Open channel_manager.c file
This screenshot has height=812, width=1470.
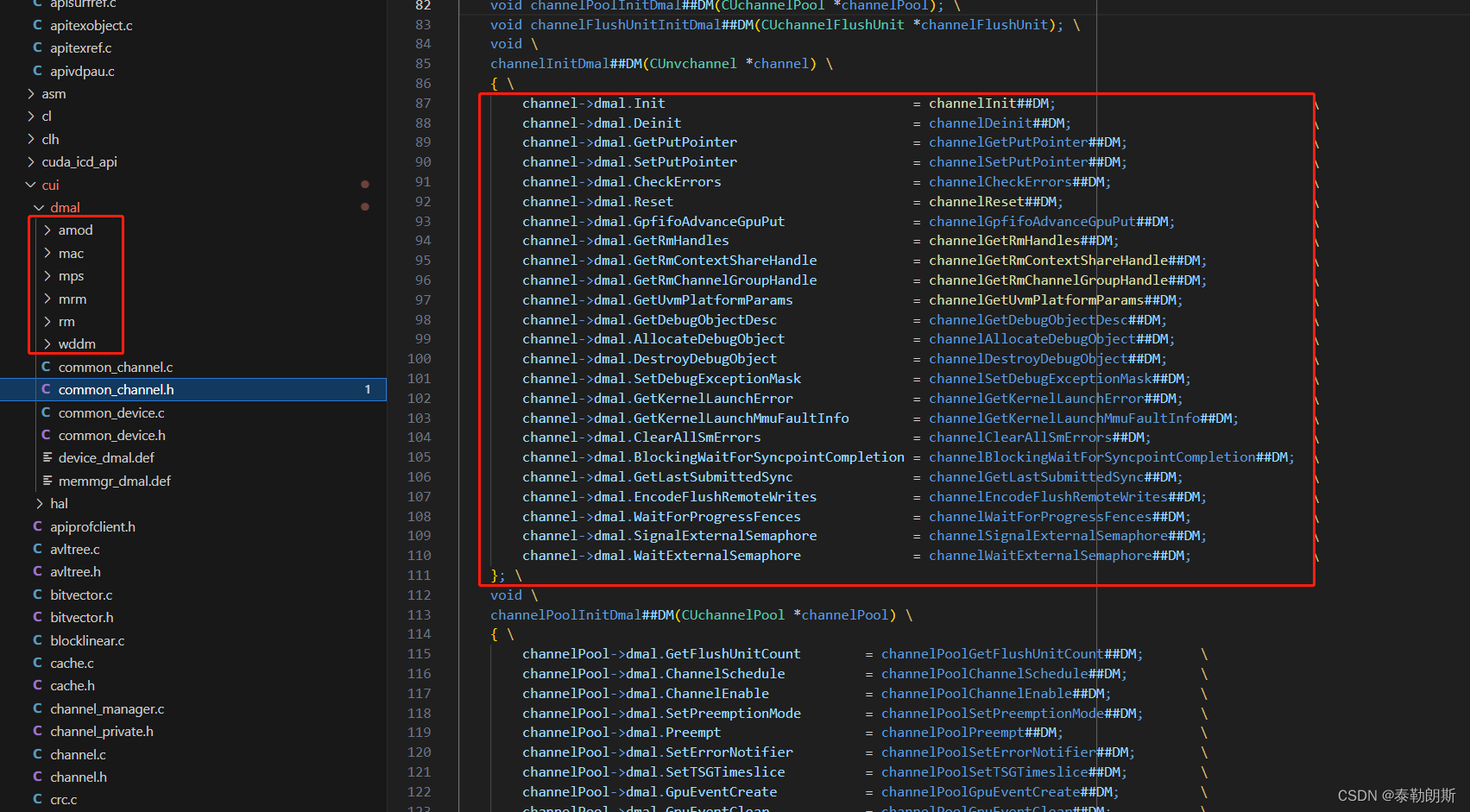point(107,708)
